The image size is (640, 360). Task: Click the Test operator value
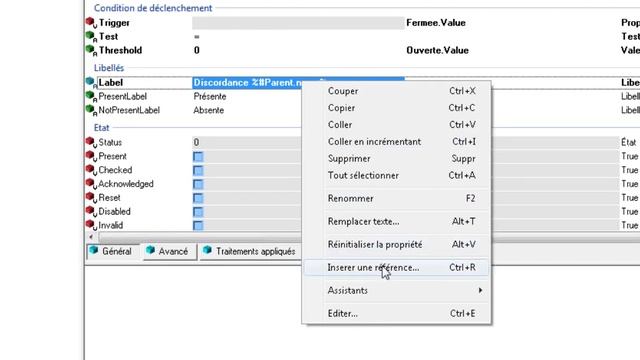(x=197, y=37)
